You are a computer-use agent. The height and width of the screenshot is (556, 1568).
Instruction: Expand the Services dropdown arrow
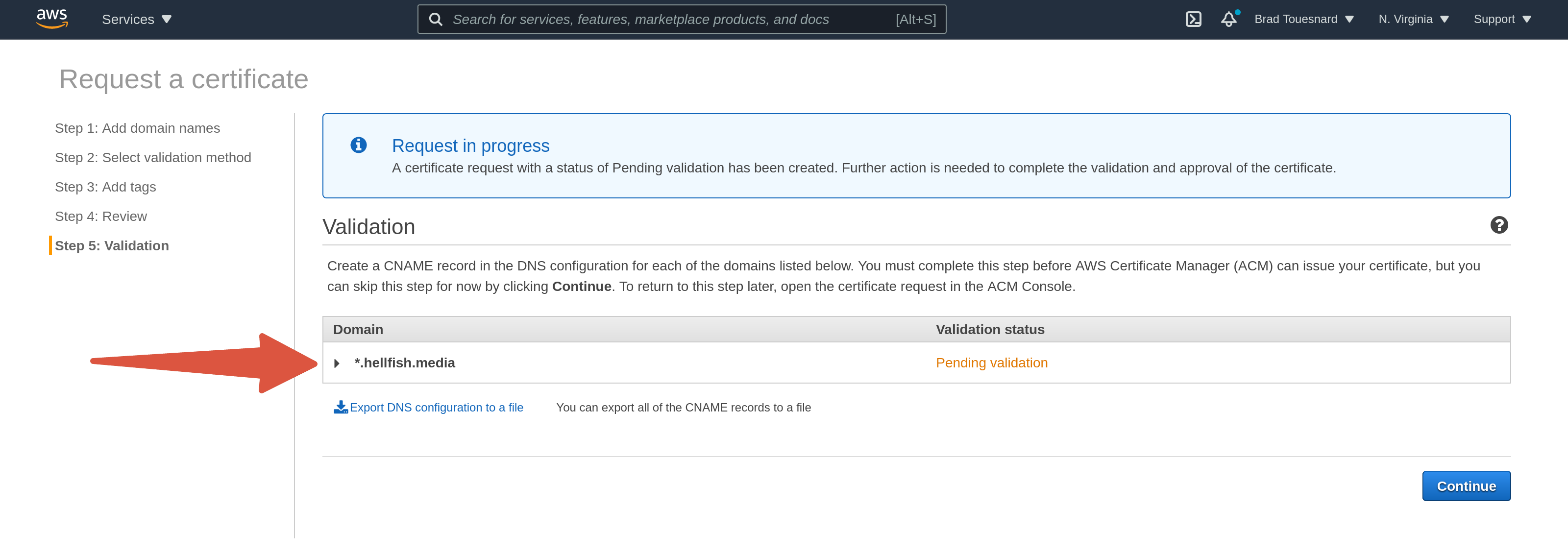(x=166, y=19)
